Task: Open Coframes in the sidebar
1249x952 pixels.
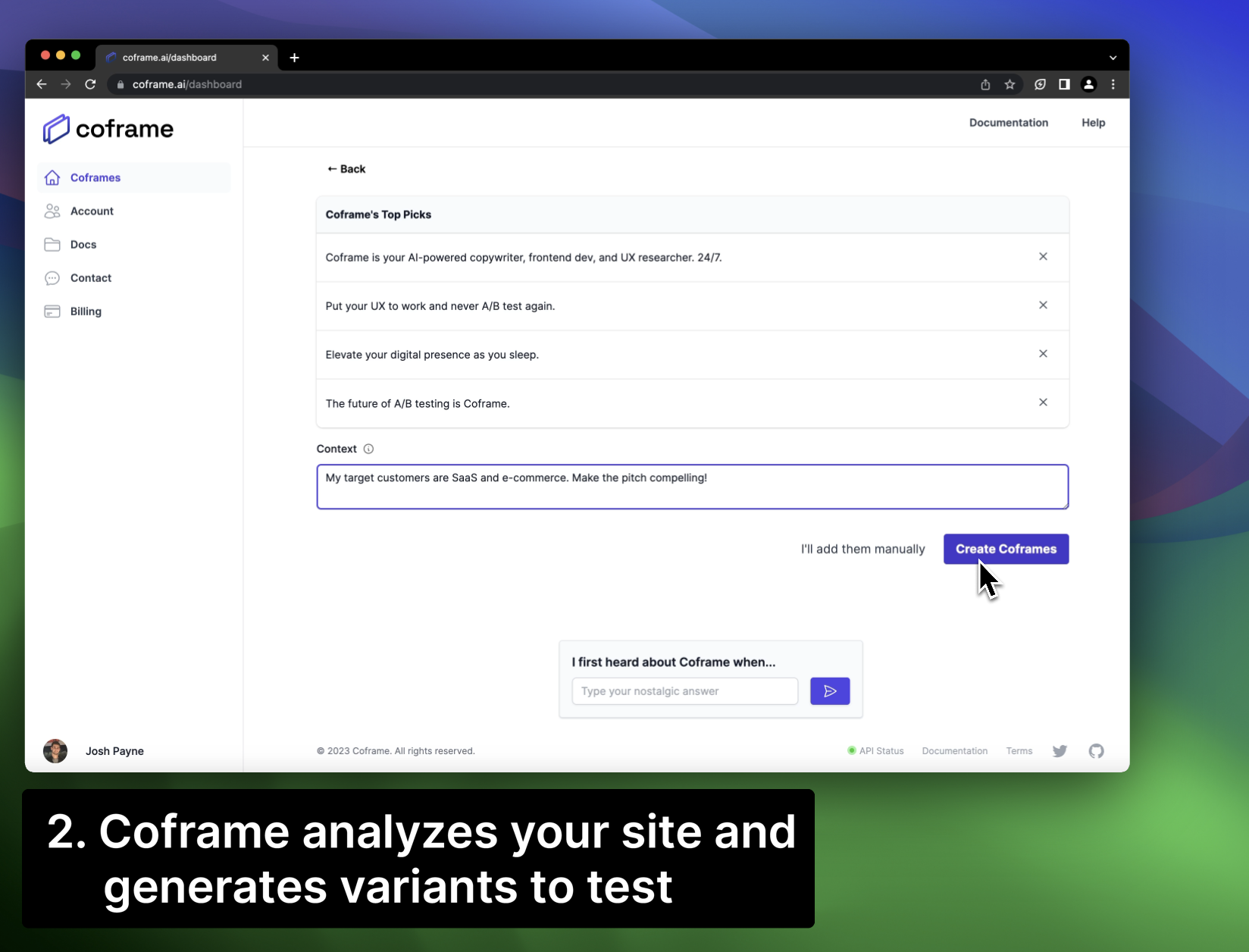Action: pyautogui.click(x=133, y=177)
